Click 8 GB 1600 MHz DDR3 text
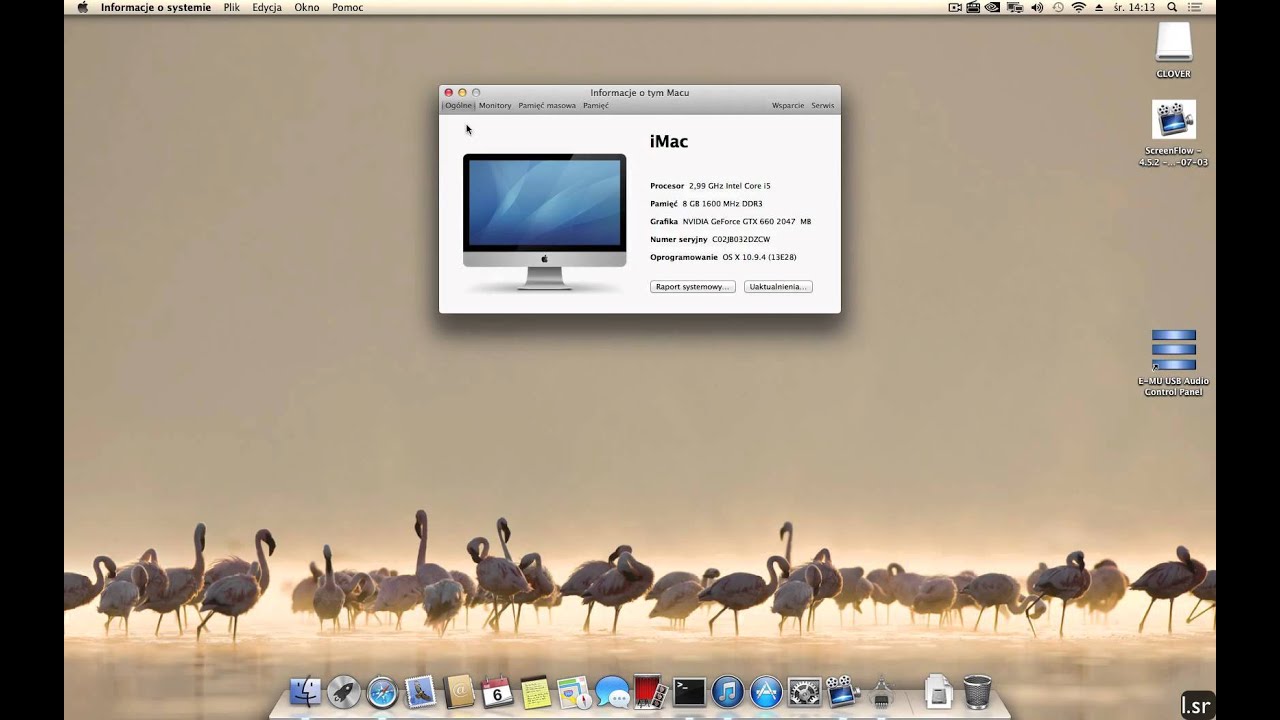 point(722,204)
